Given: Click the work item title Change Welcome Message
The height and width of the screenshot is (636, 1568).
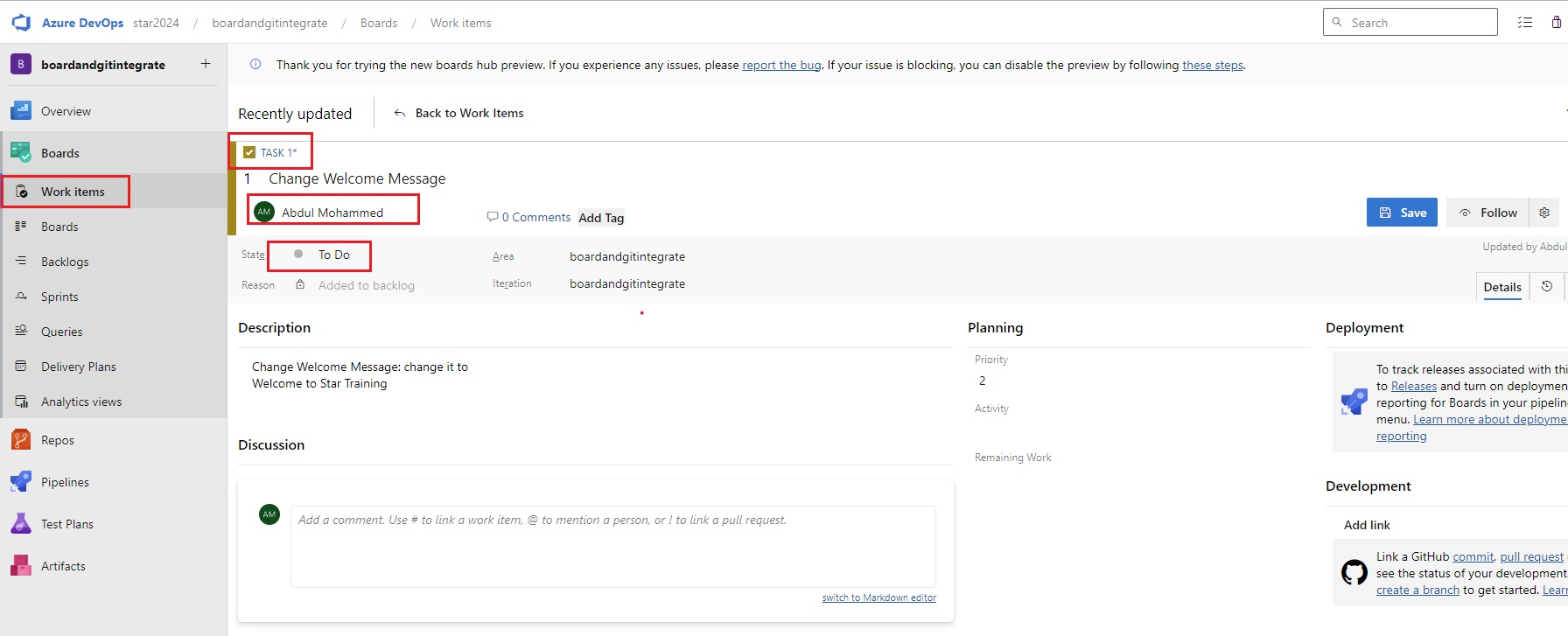Looking at the screenshot, I should [x=357, y=178].
